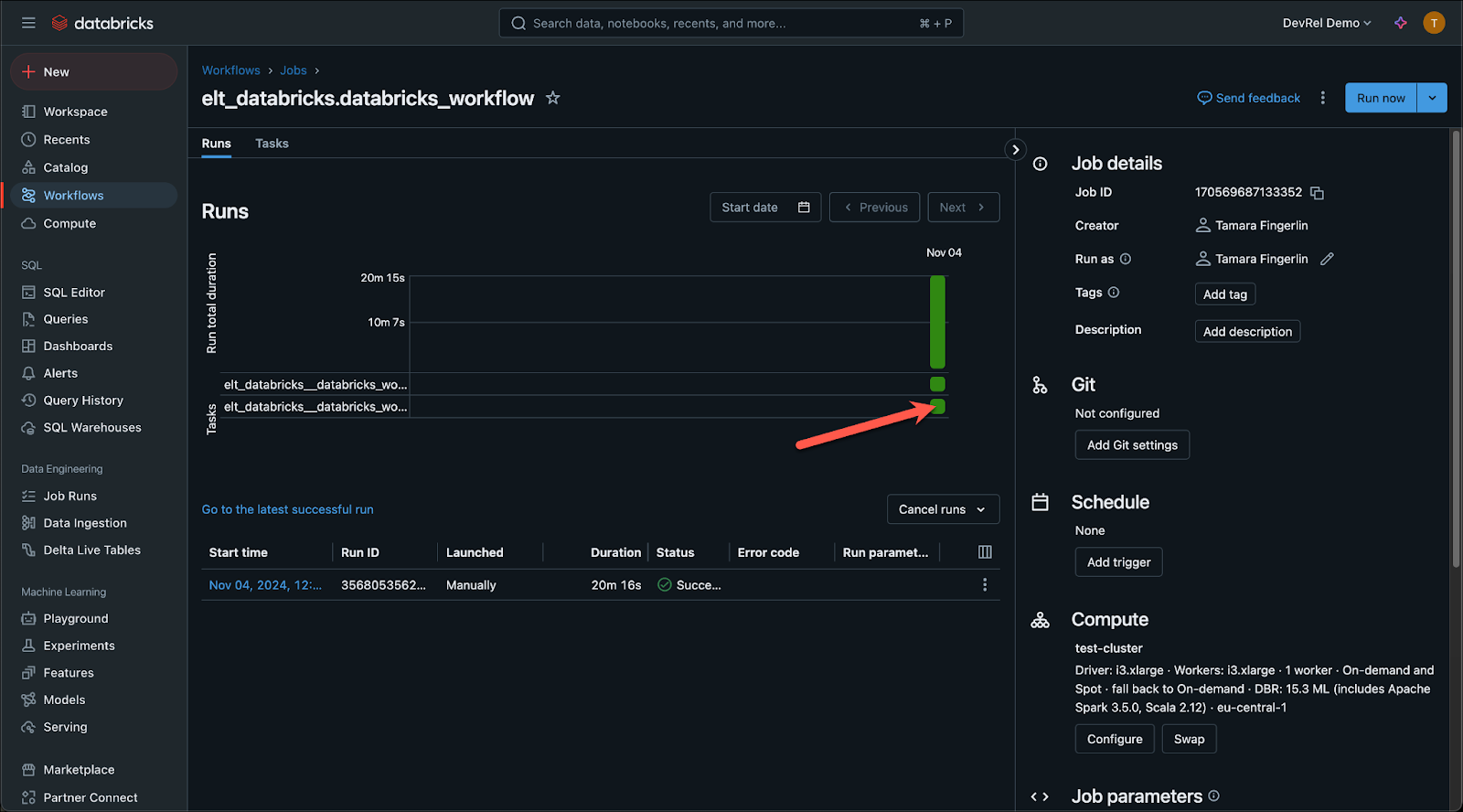The width and height of the screenshot is (1463, 812).
Task: Open the column selector icon in runs table
Action: pyautogui.click(x=985, y=551)
